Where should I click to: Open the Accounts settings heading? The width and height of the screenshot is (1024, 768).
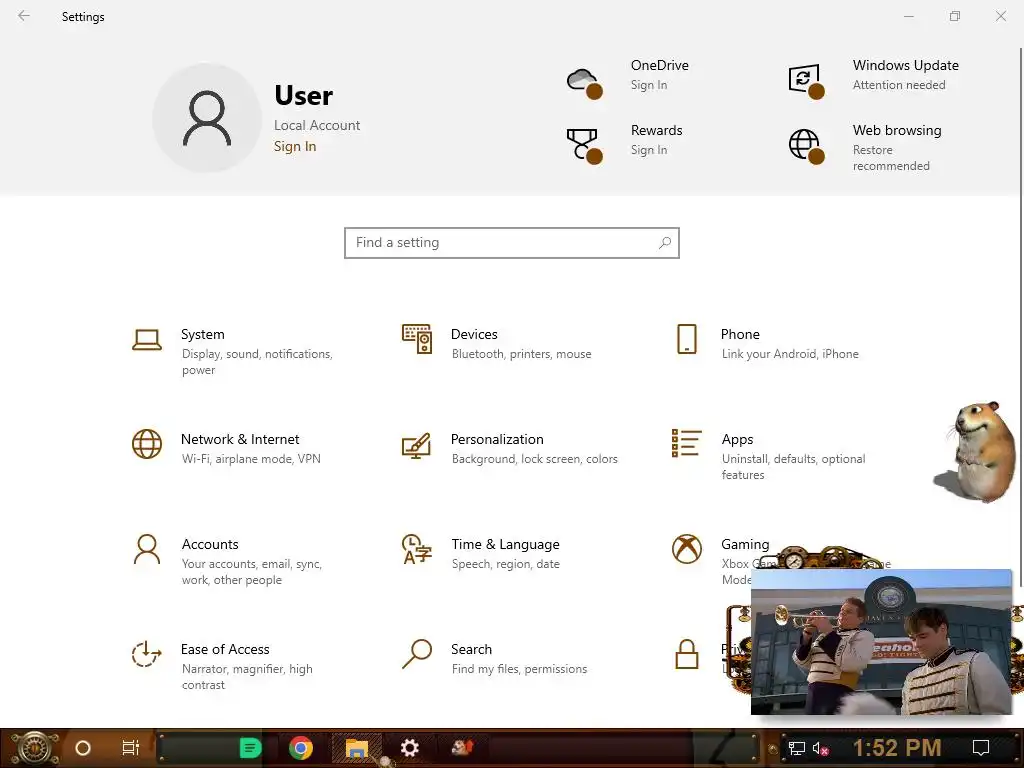coord(210,545)
